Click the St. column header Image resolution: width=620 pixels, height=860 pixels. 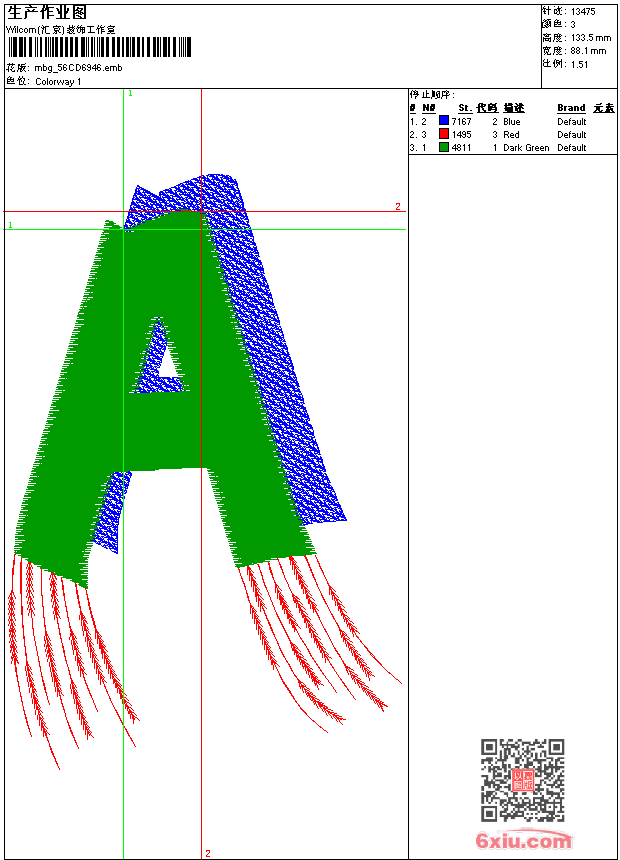[465, 108]
